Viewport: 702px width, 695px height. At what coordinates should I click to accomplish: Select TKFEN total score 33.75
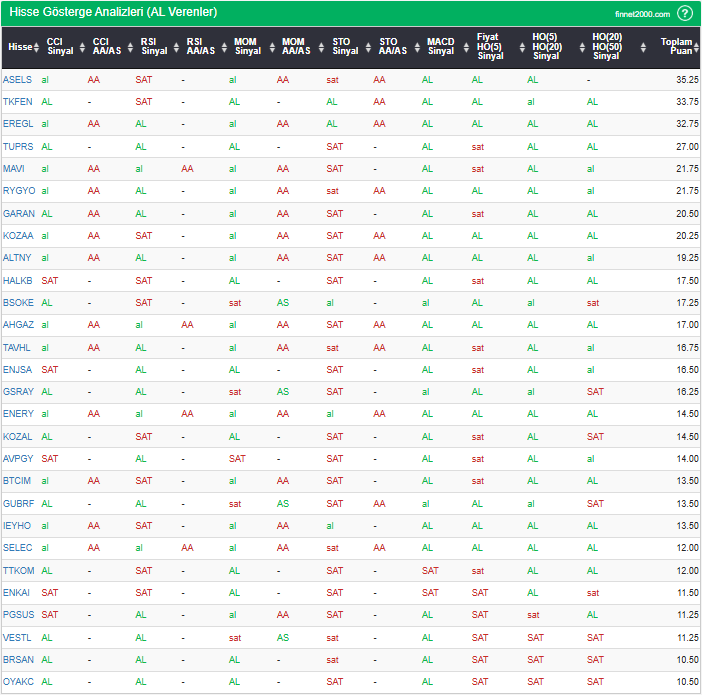tap(687, 102)
